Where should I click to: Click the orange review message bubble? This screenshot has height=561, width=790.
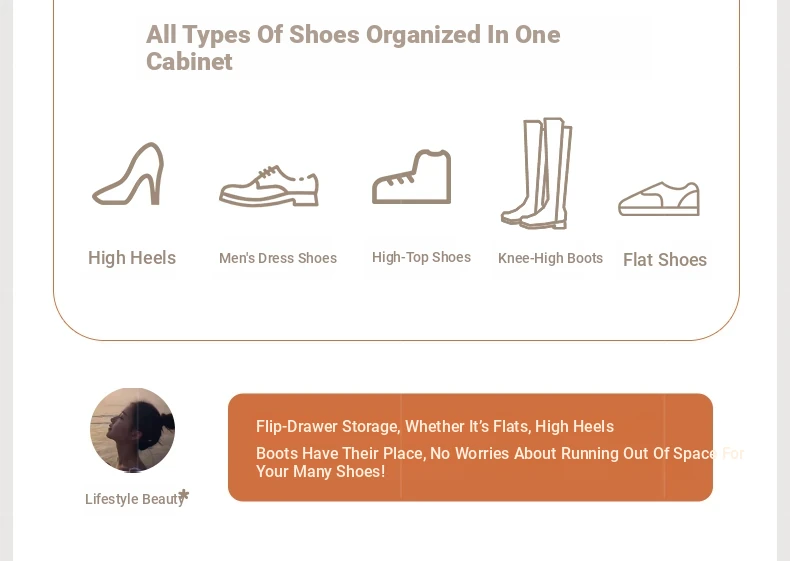pos(471,448)
